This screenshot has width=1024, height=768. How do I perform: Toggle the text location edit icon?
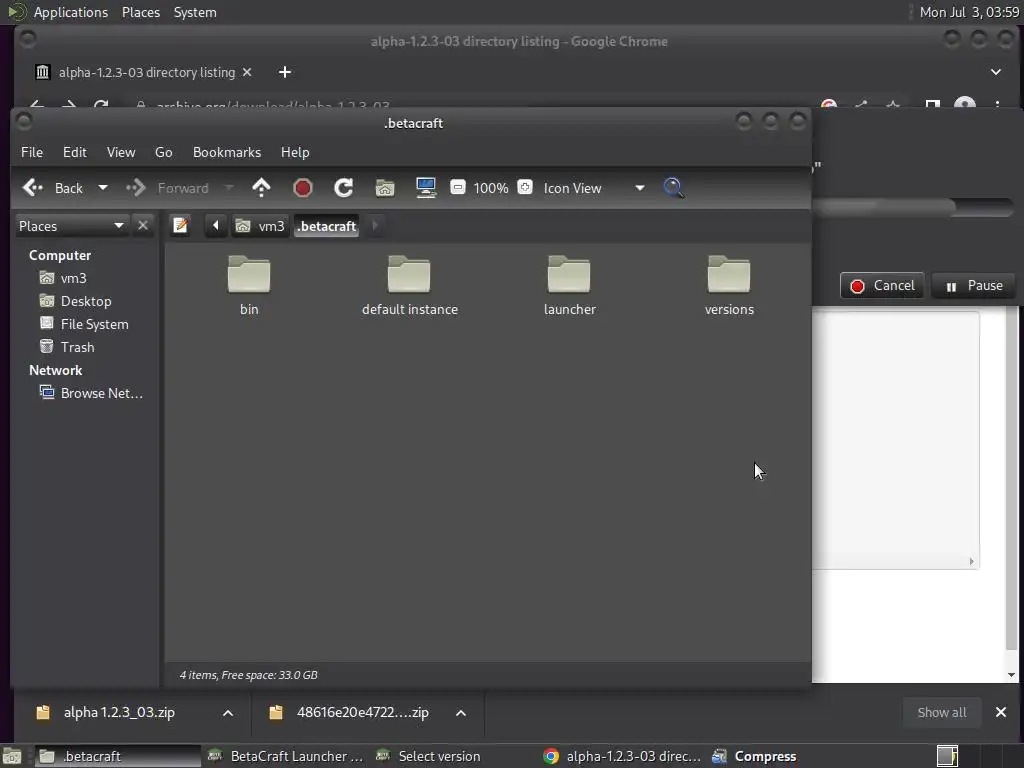pyautogui.click(x=180, y=226)
